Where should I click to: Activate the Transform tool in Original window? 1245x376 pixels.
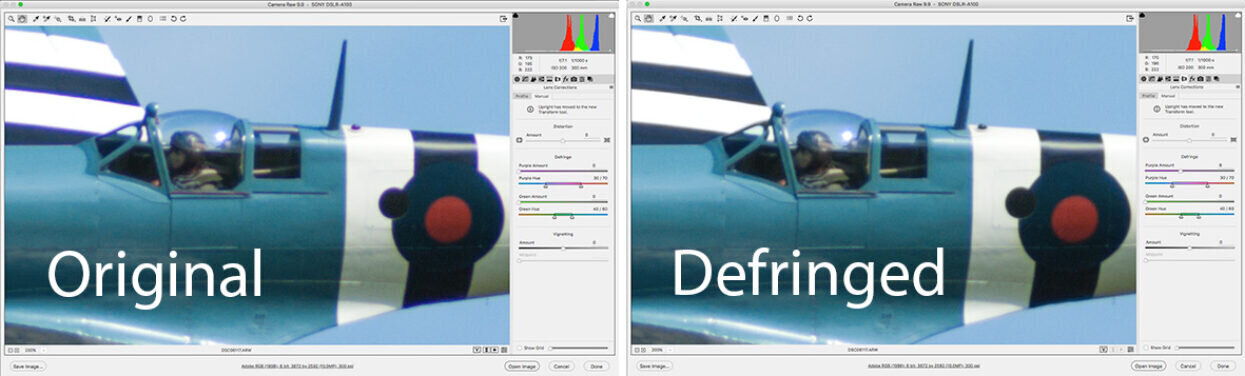click(93, 19)
